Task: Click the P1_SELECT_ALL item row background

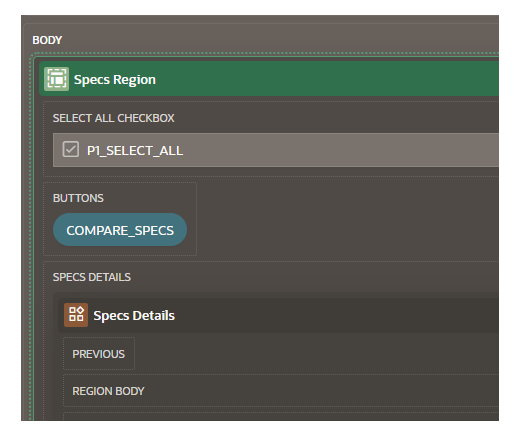Action: click(340, 150)
